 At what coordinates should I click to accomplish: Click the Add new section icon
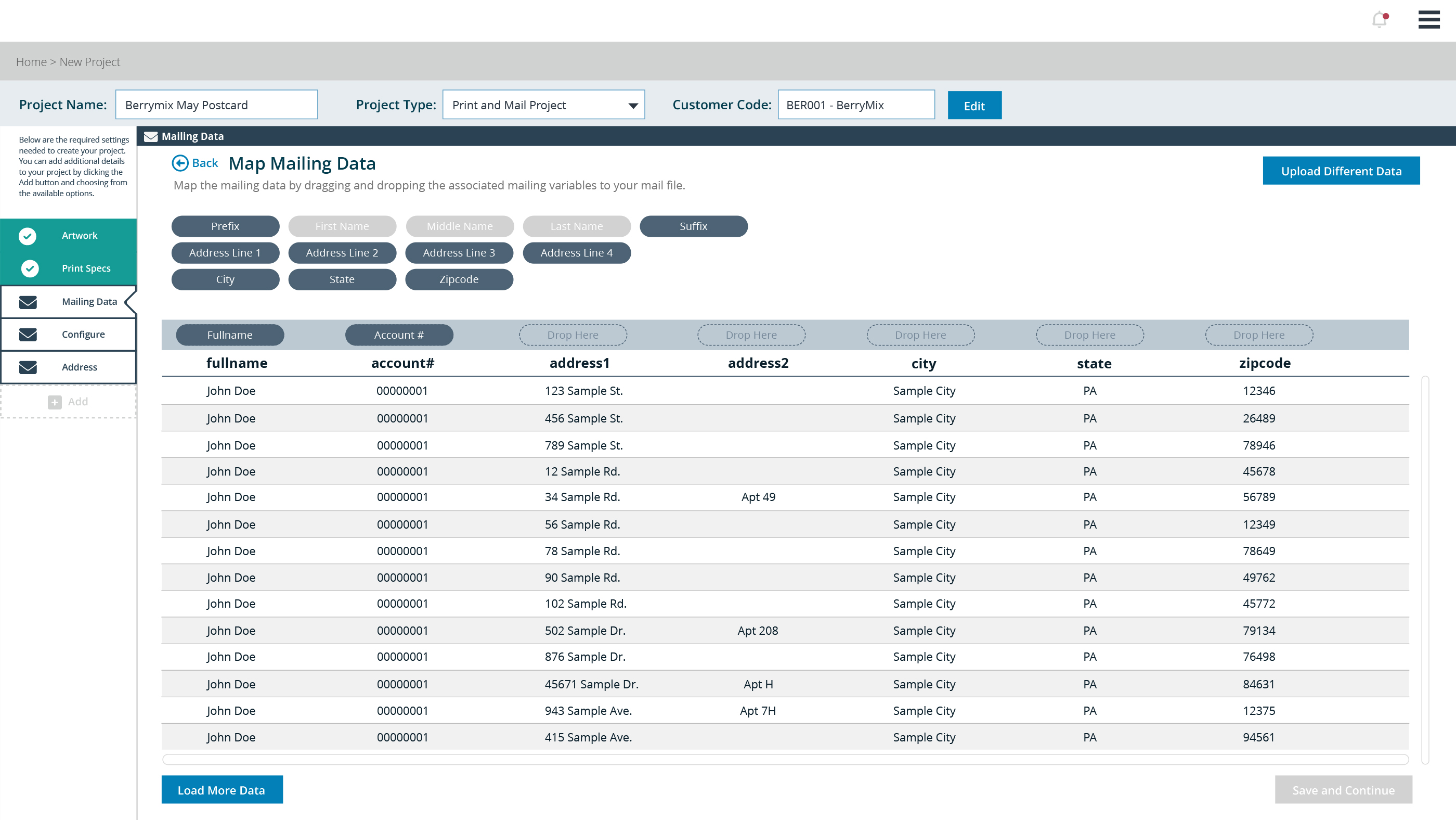tap(55, 402)
